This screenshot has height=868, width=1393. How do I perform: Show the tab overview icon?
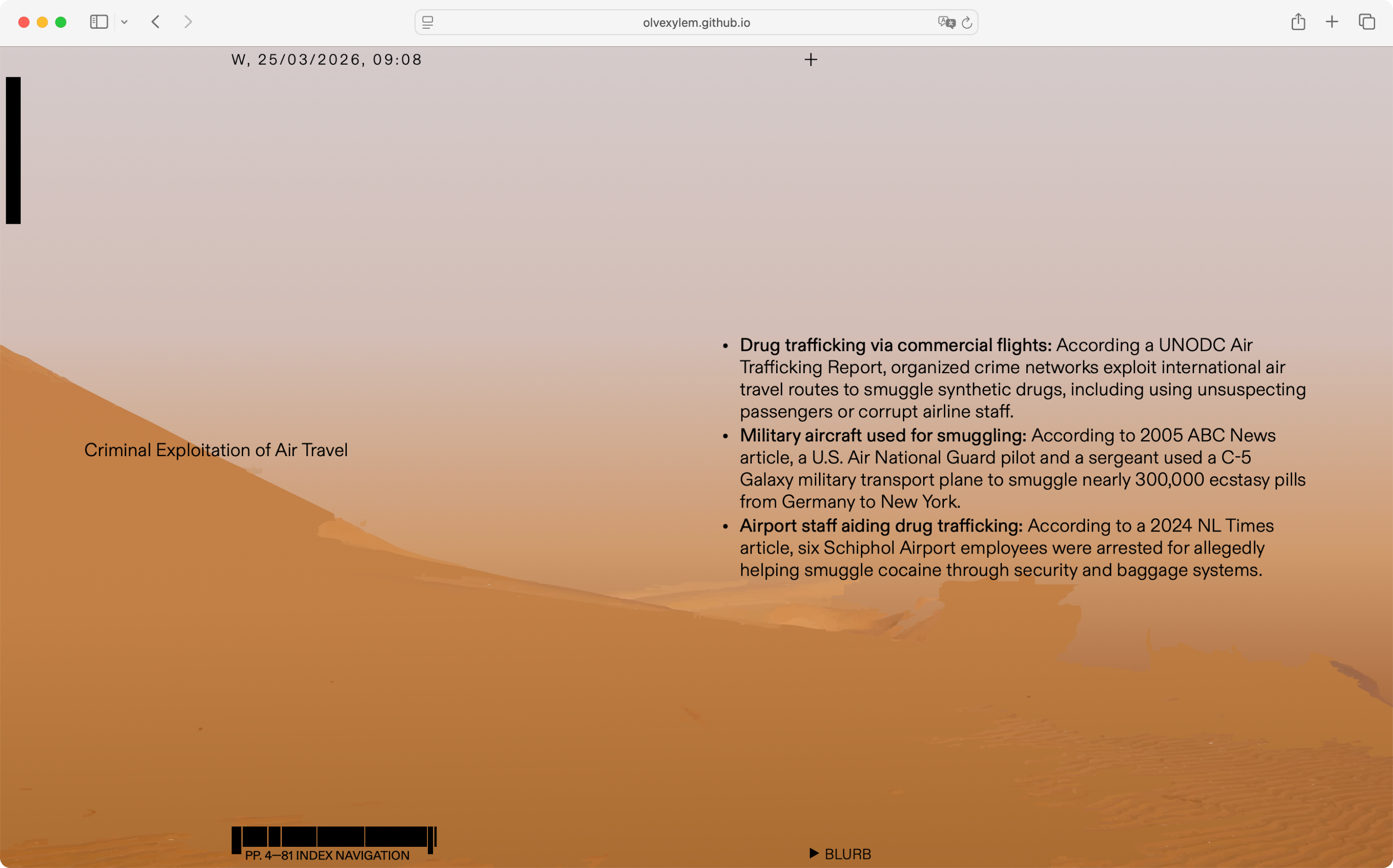[1367, 22]
